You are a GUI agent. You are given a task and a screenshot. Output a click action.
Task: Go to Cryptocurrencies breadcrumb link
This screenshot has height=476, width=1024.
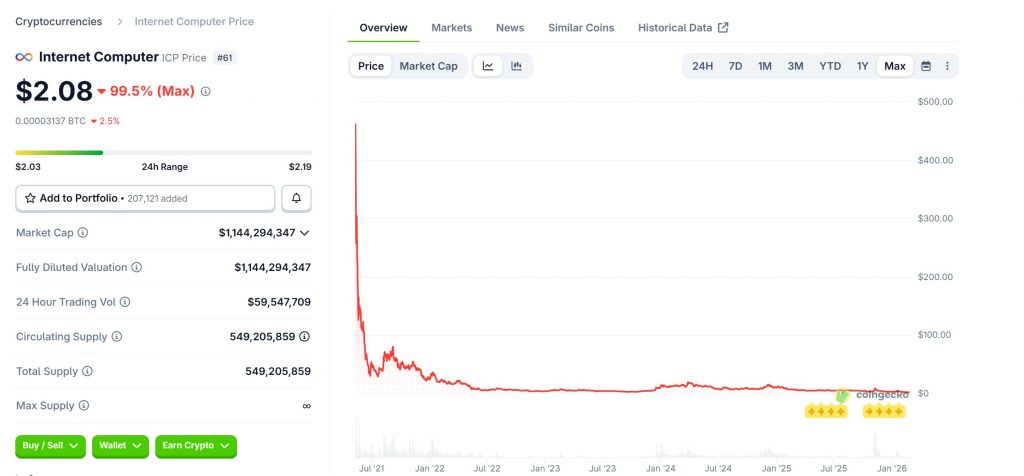[x=57, y=21]
